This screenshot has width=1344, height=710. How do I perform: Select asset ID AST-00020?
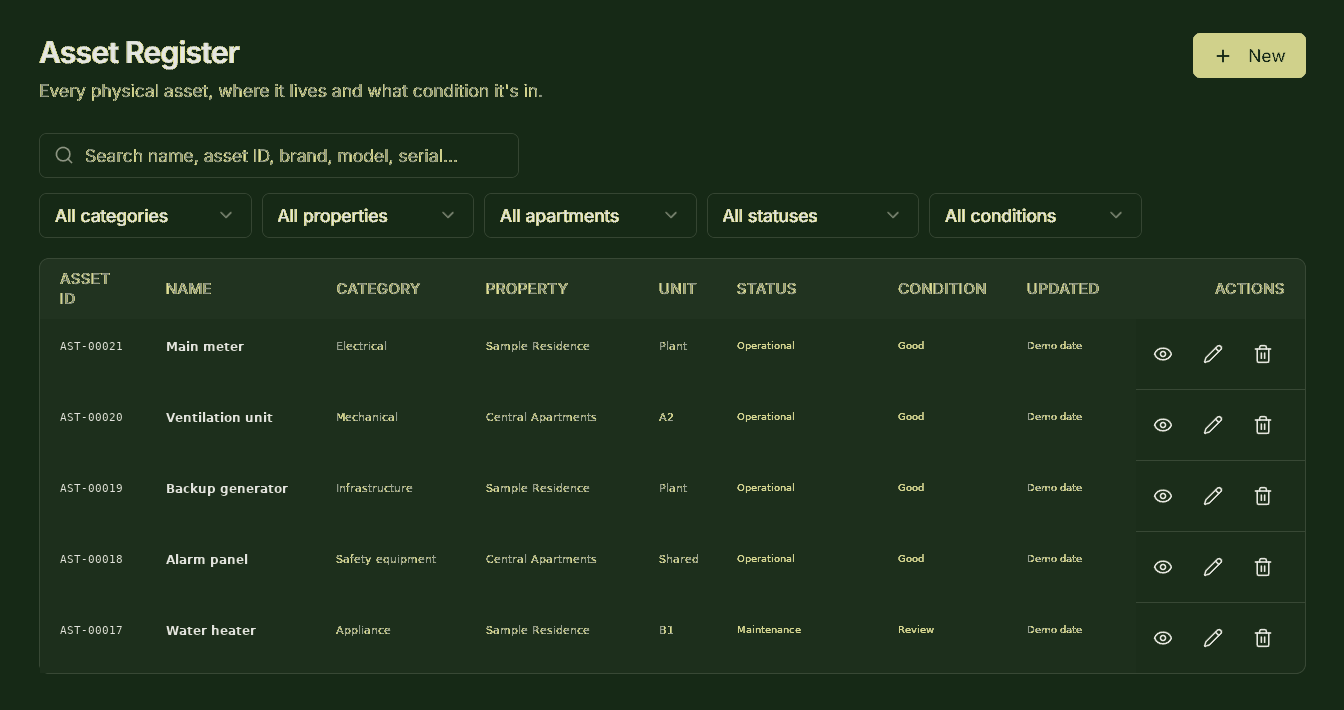click(x=91, y=417)
